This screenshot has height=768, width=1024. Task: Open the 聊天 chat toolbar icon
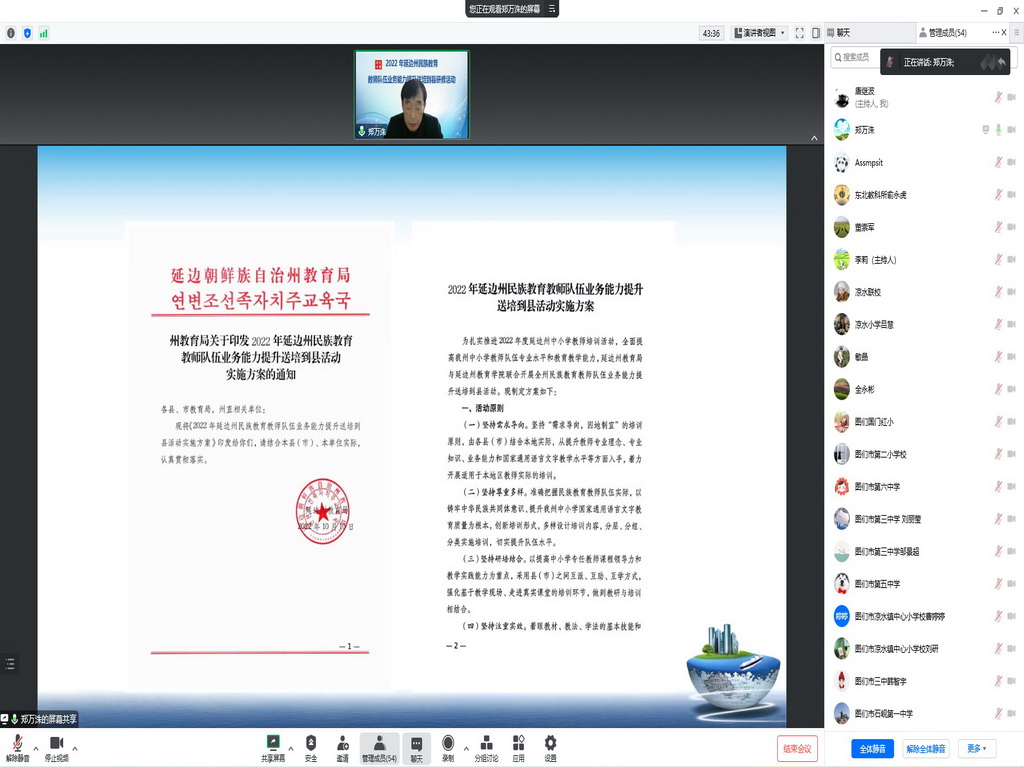pos(416,748)
